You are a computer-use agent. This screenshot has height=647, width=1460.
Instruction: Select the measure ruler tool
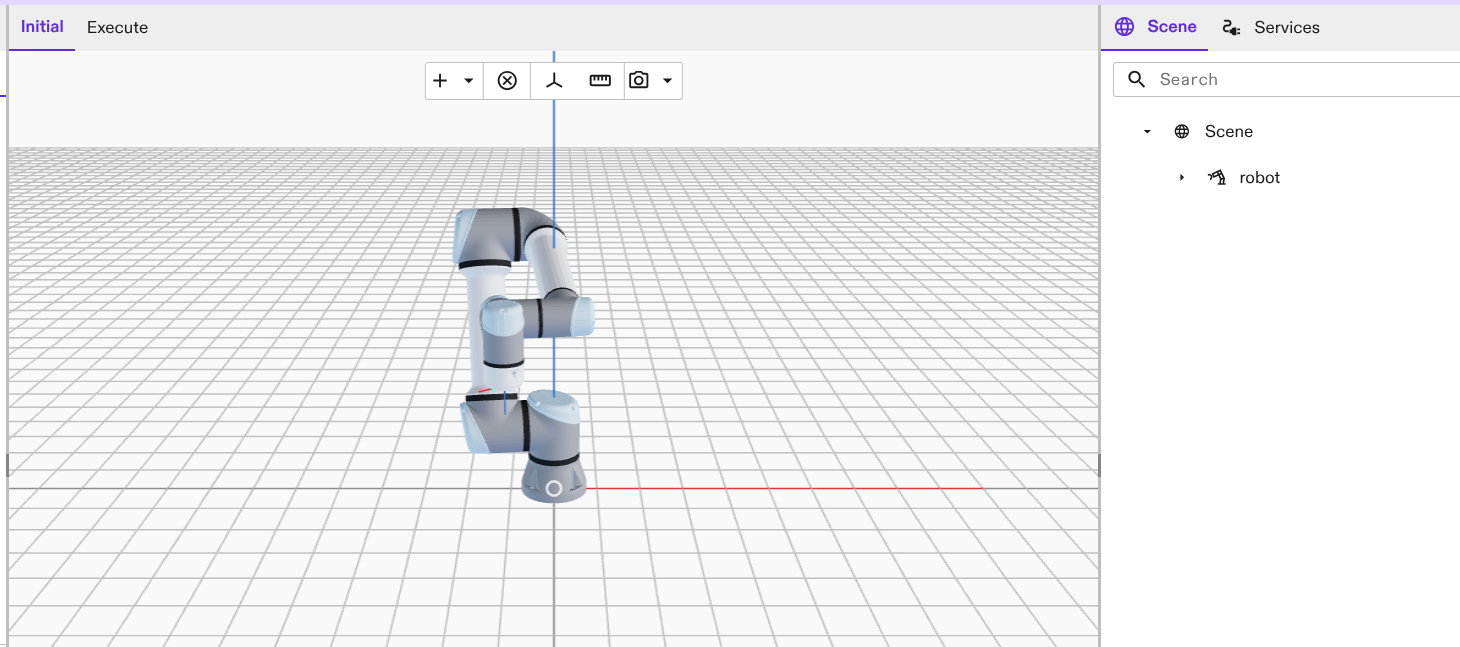click(x=599, y=80)
